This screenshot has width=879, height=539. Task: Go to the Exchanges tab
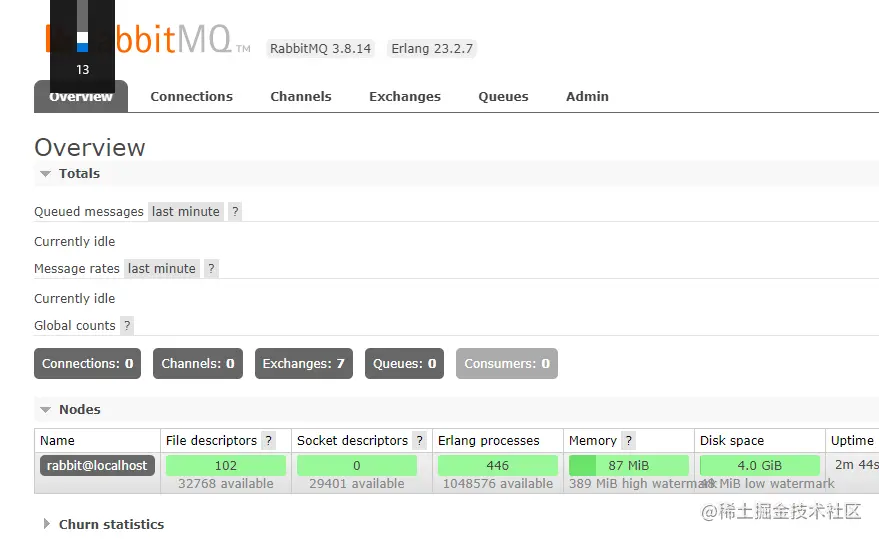405,96
